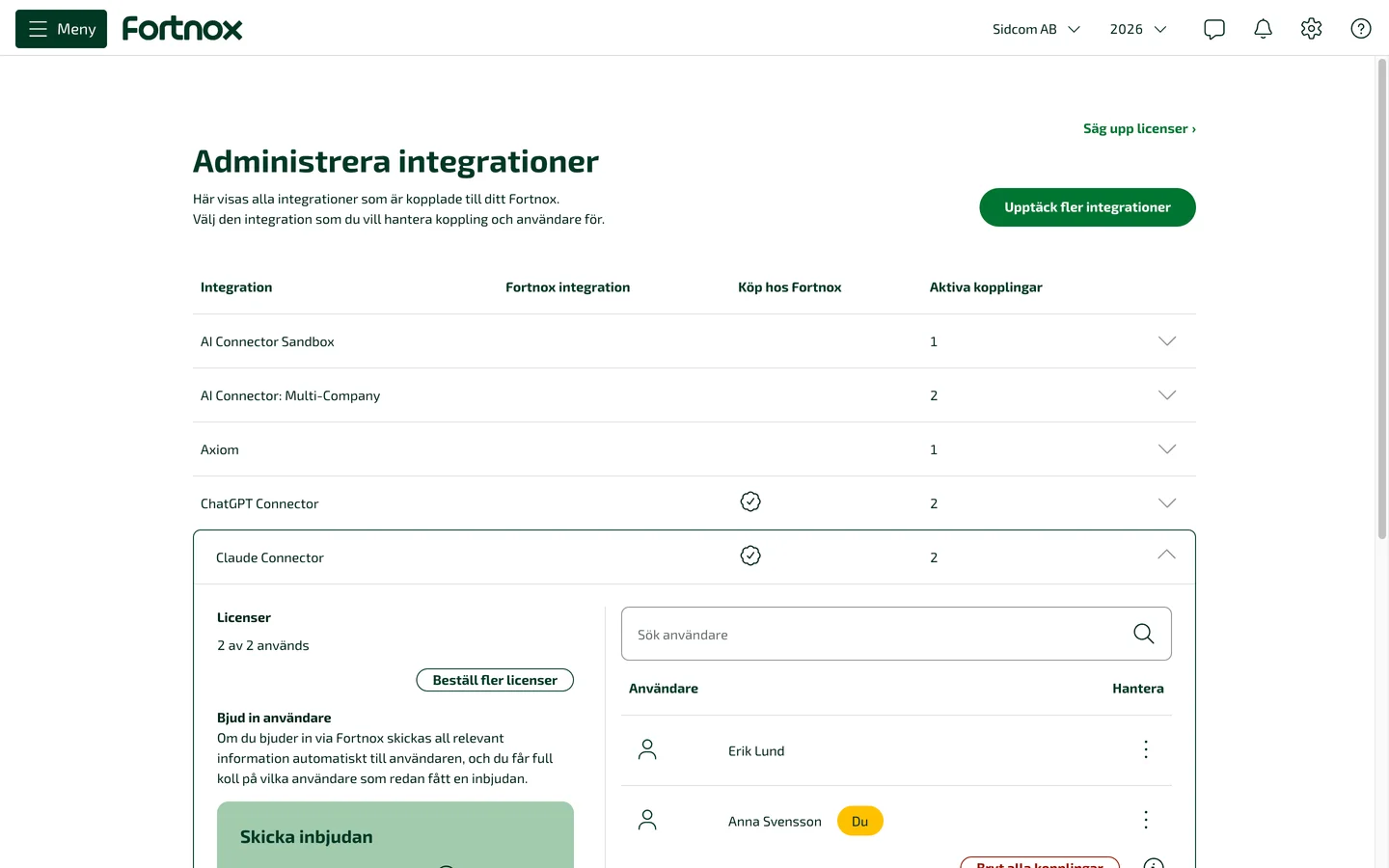
Task: Select the Axiom integration name
Action: 220,449
